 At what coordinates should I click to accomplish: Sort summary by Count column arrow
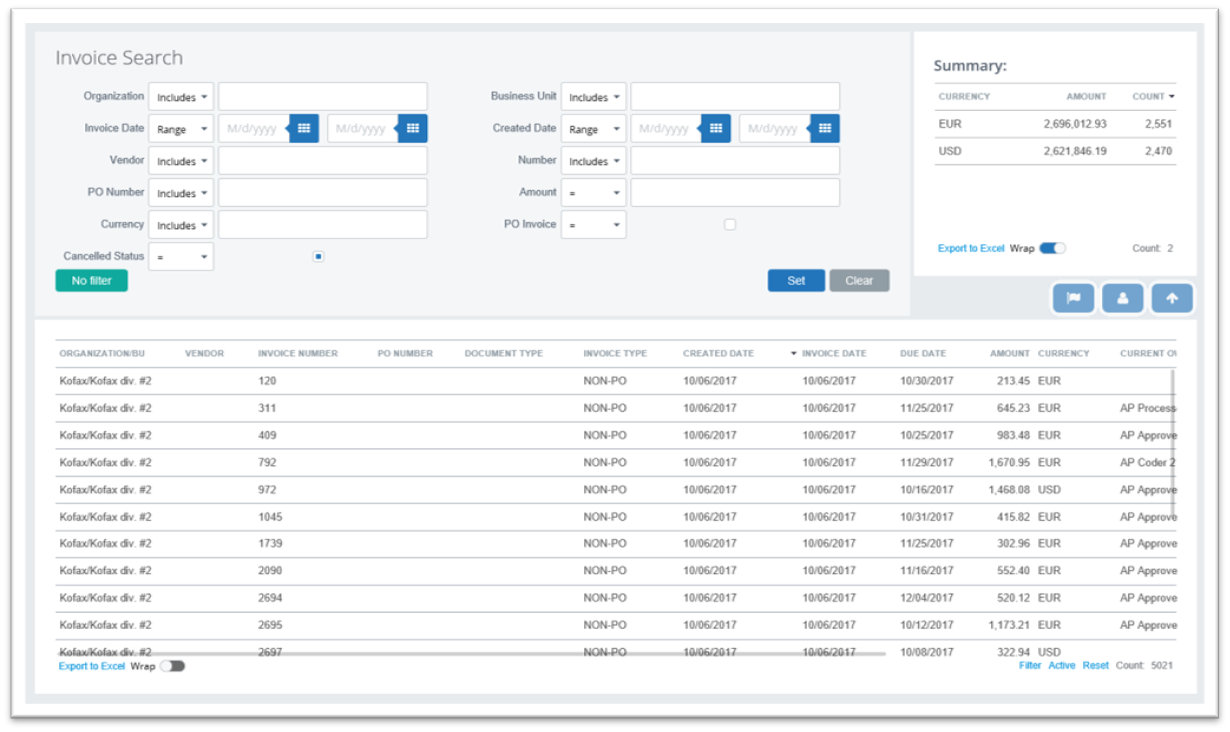tap(1171, 97)
